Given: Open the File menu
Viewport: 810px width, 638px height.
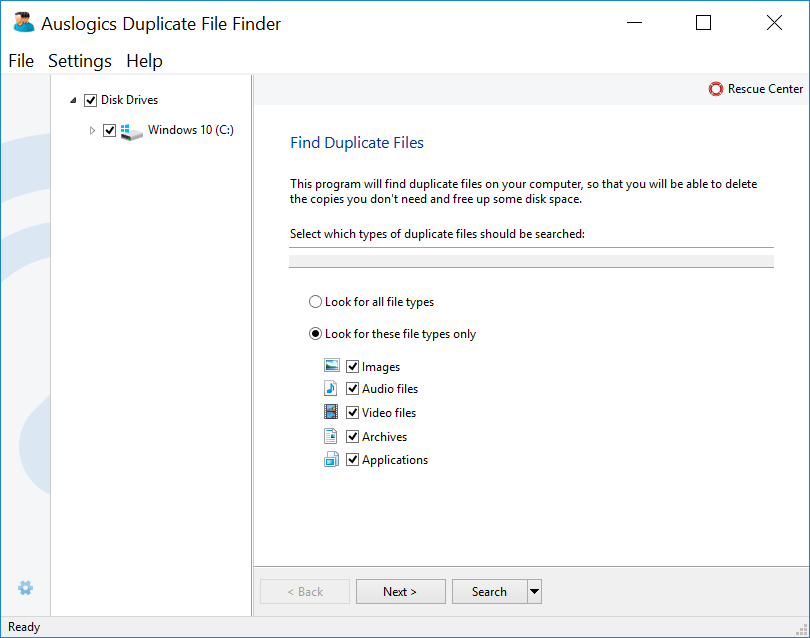Looking at the screenshot, I should 21,61.
